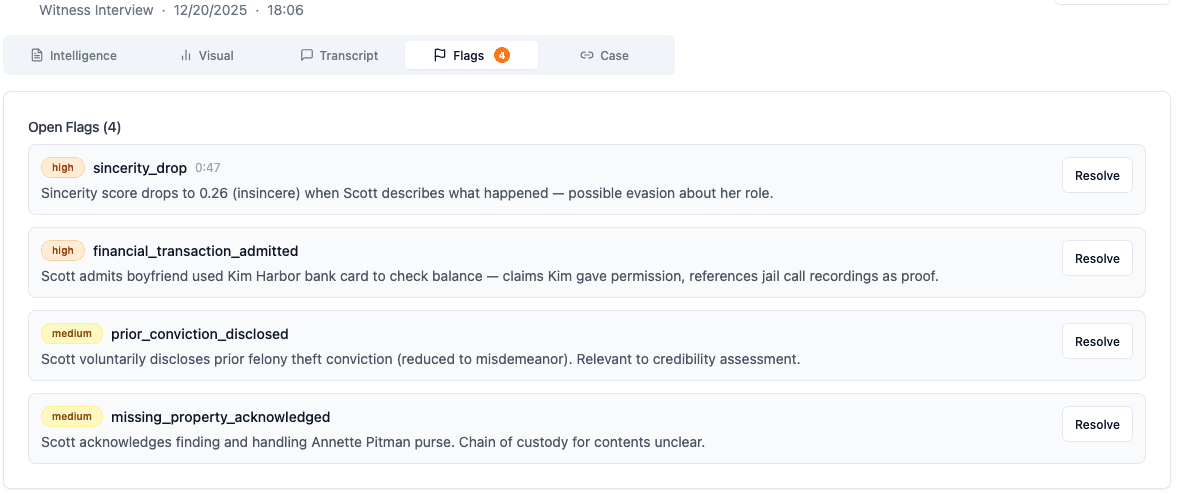Viewport: 1177px width, 495px height.
Task: Click the Transcript tab speech-bubble icon
Action: (x=307, y=56)
